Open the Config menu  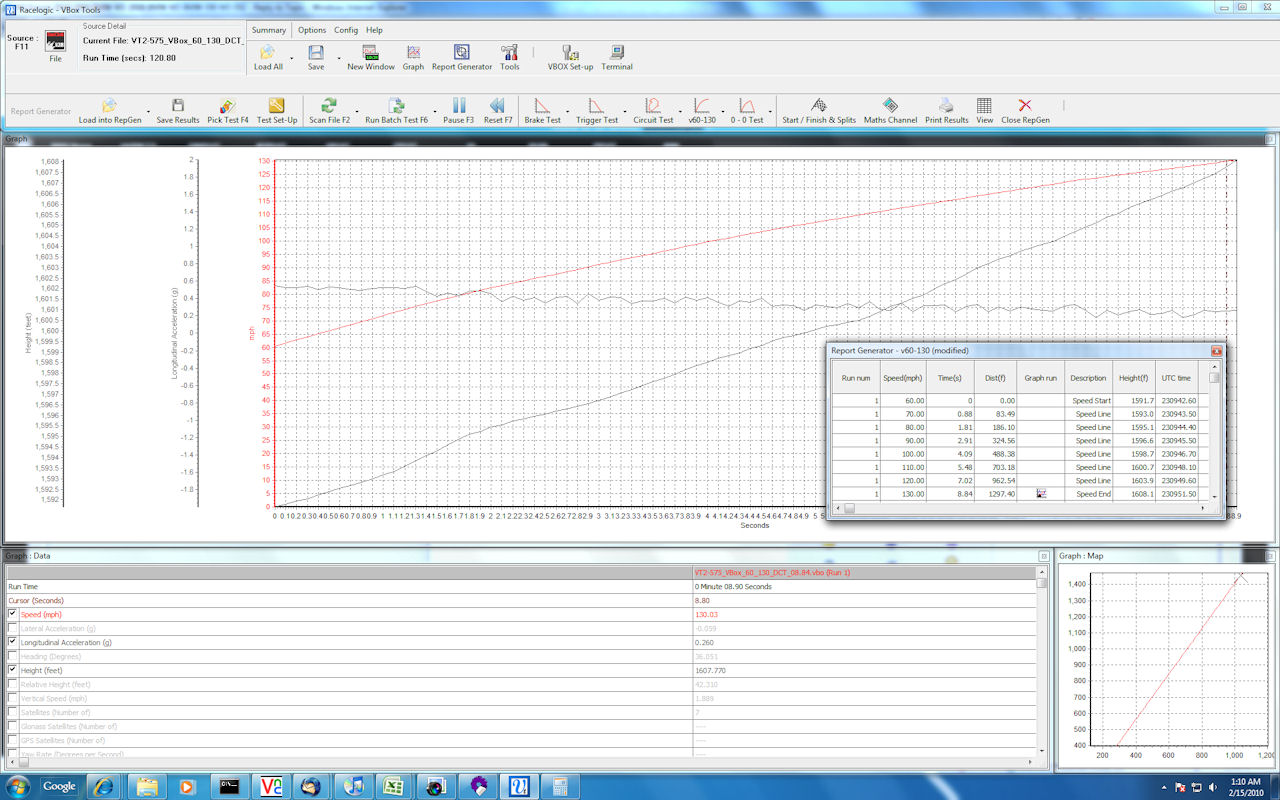pyautogui.click(x=346, y=30)
